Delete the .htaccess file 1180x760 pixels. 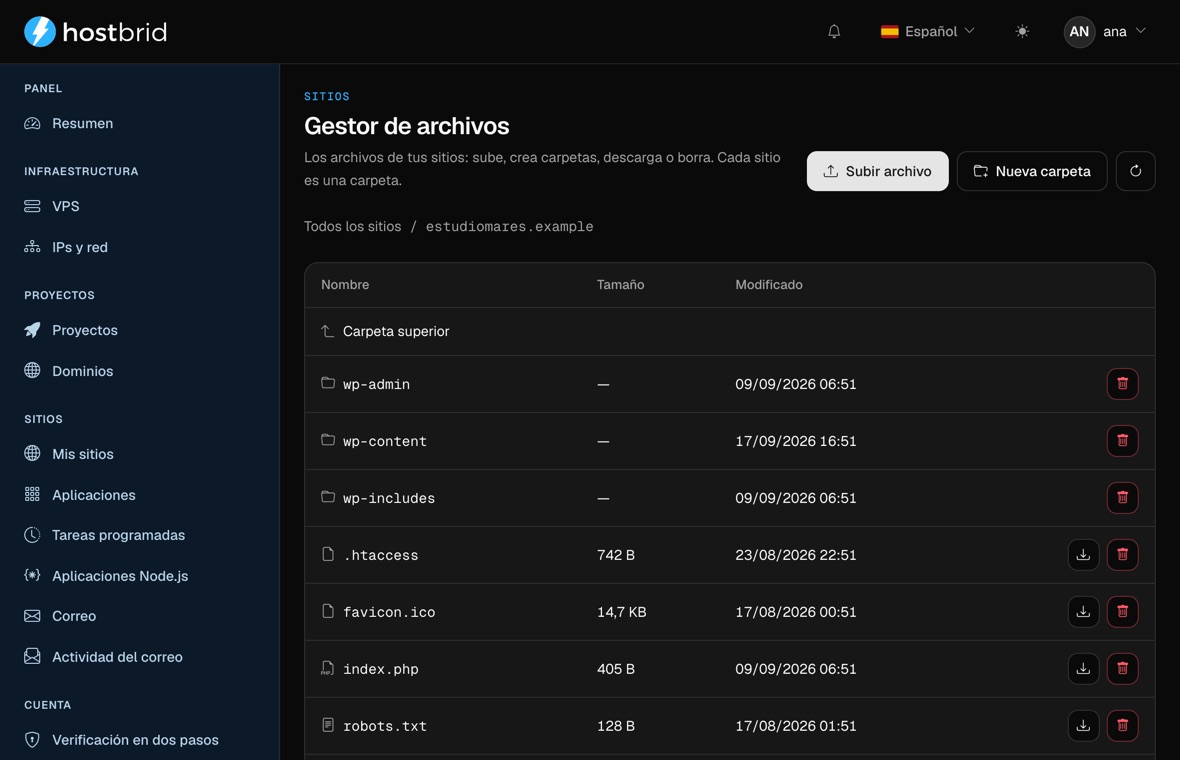click(x=1122, y=555)
